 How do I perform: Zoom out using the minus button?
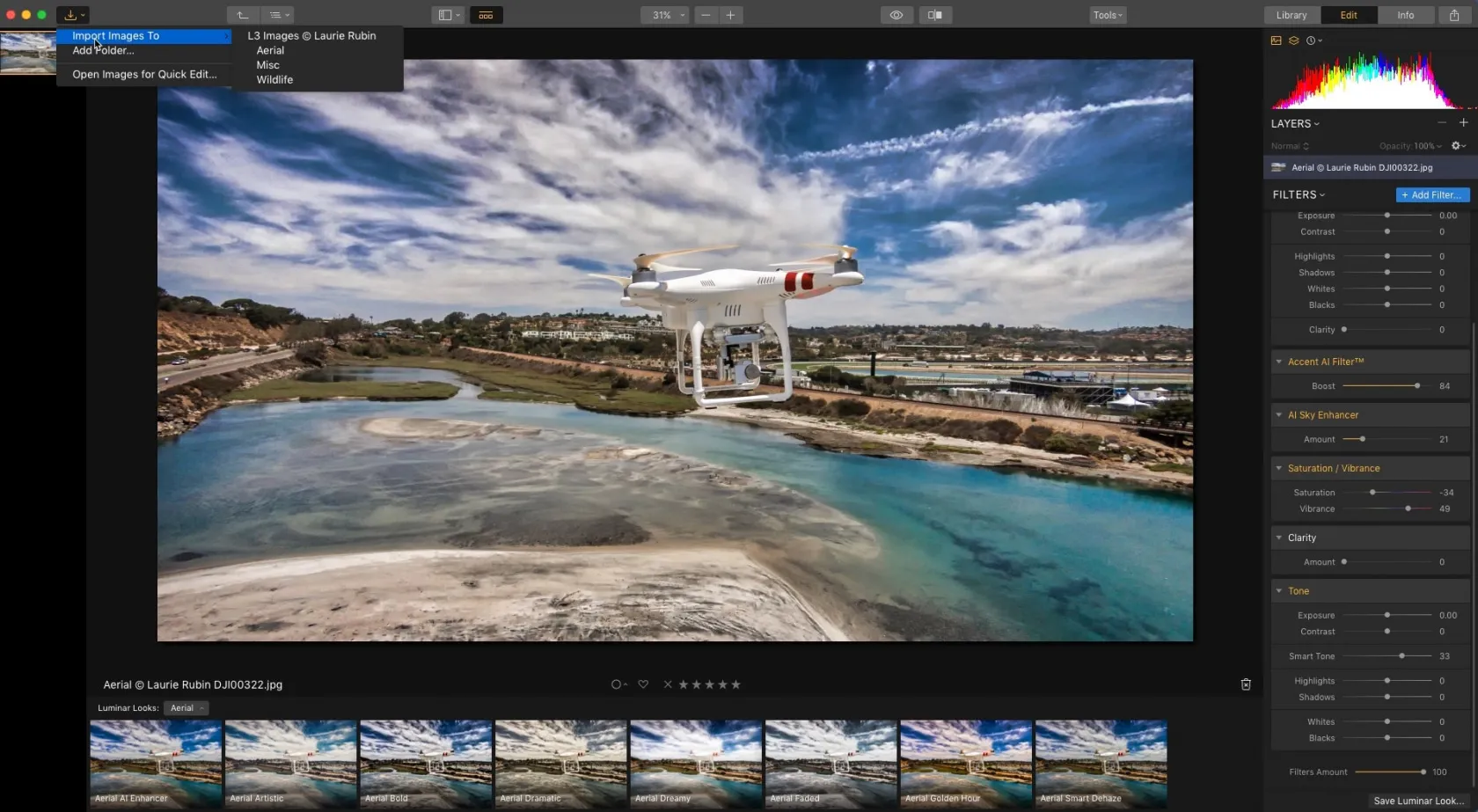pyautogui.click(x=706, y=15)
